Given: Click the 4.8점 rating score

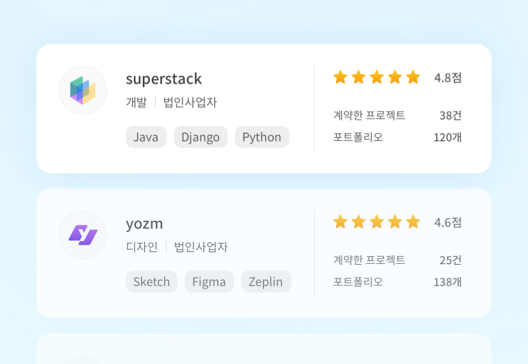Looking at the screenshot, I should pos(448,78).
